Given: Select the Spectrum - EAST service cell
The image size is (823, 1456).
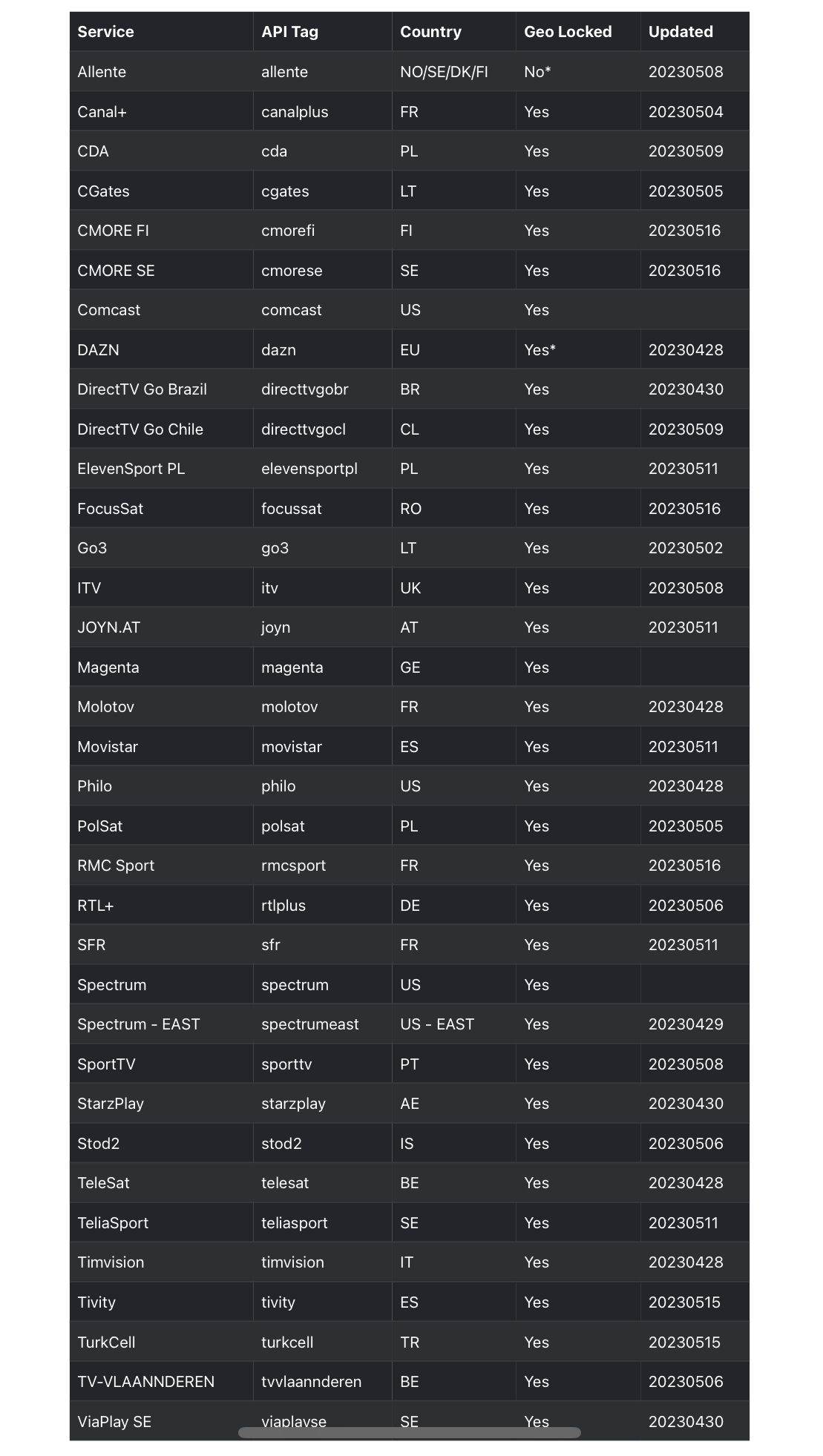Looking at the screenshot, I should (139, 1024).
